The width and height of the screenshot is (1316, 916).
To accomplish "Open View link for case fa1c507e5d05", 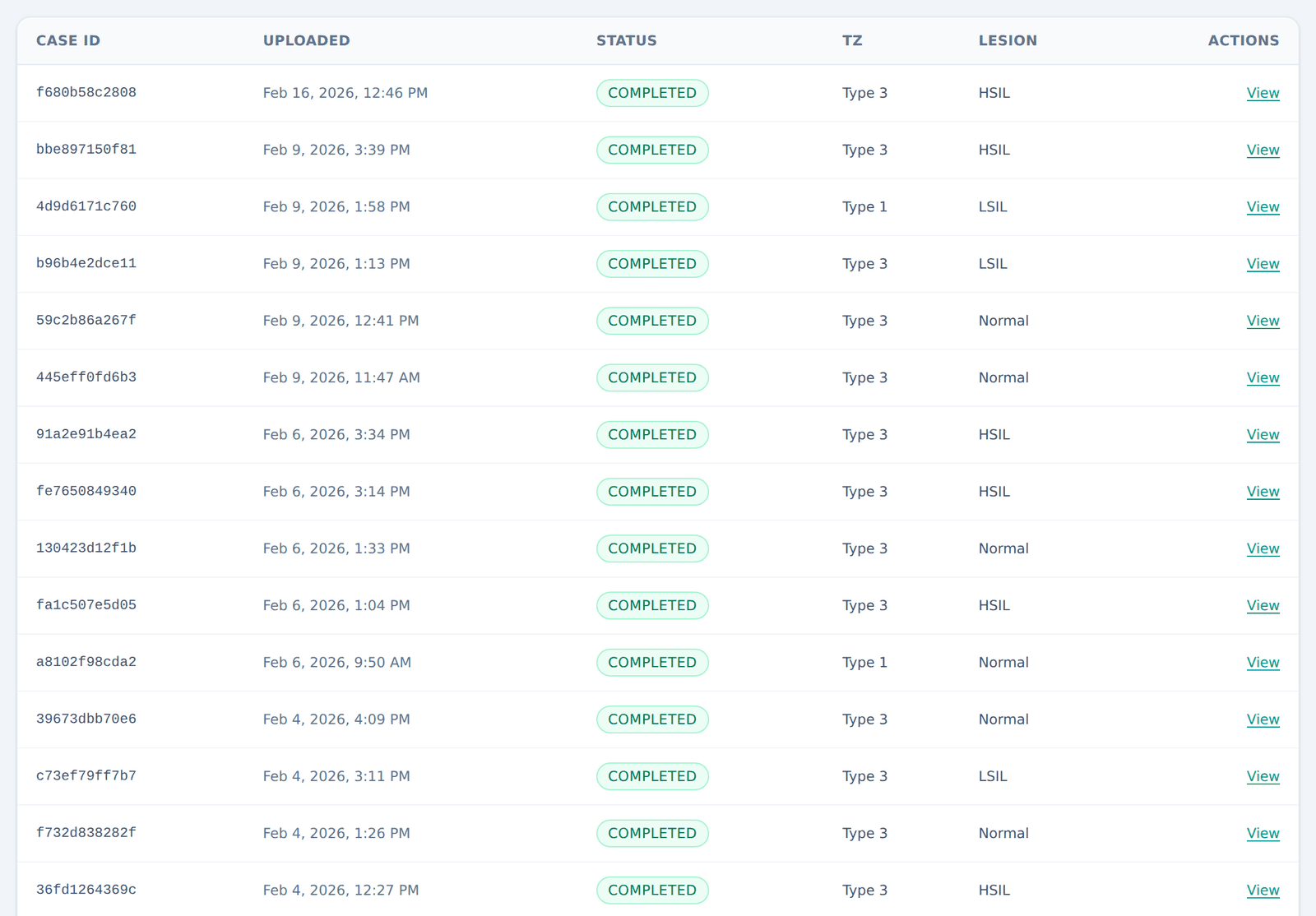I will pyautogui.click(x=1263, y=605).
